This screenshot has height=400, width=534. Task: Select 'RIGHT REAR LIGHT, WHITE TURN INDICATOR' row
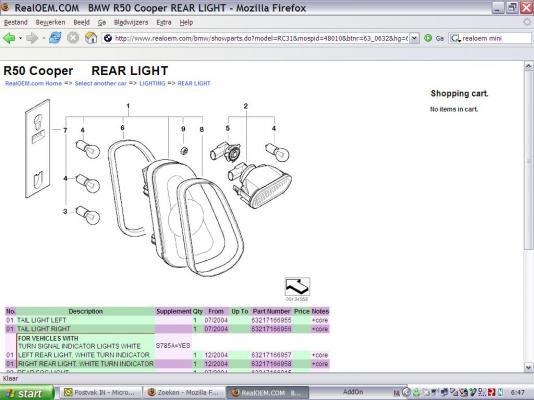tap(167, 364)
